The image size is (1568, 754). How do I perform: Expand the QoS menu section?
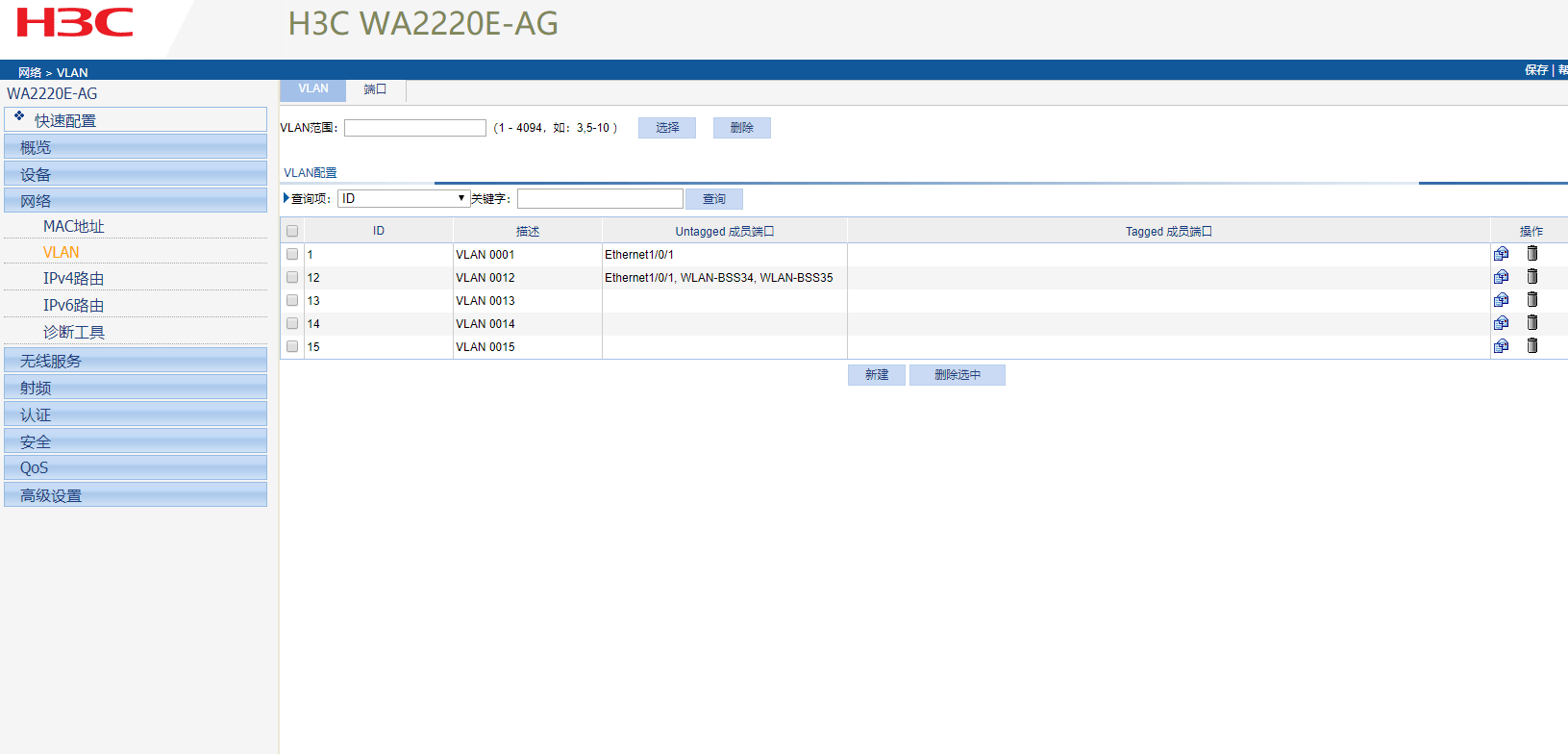(136, 467)
